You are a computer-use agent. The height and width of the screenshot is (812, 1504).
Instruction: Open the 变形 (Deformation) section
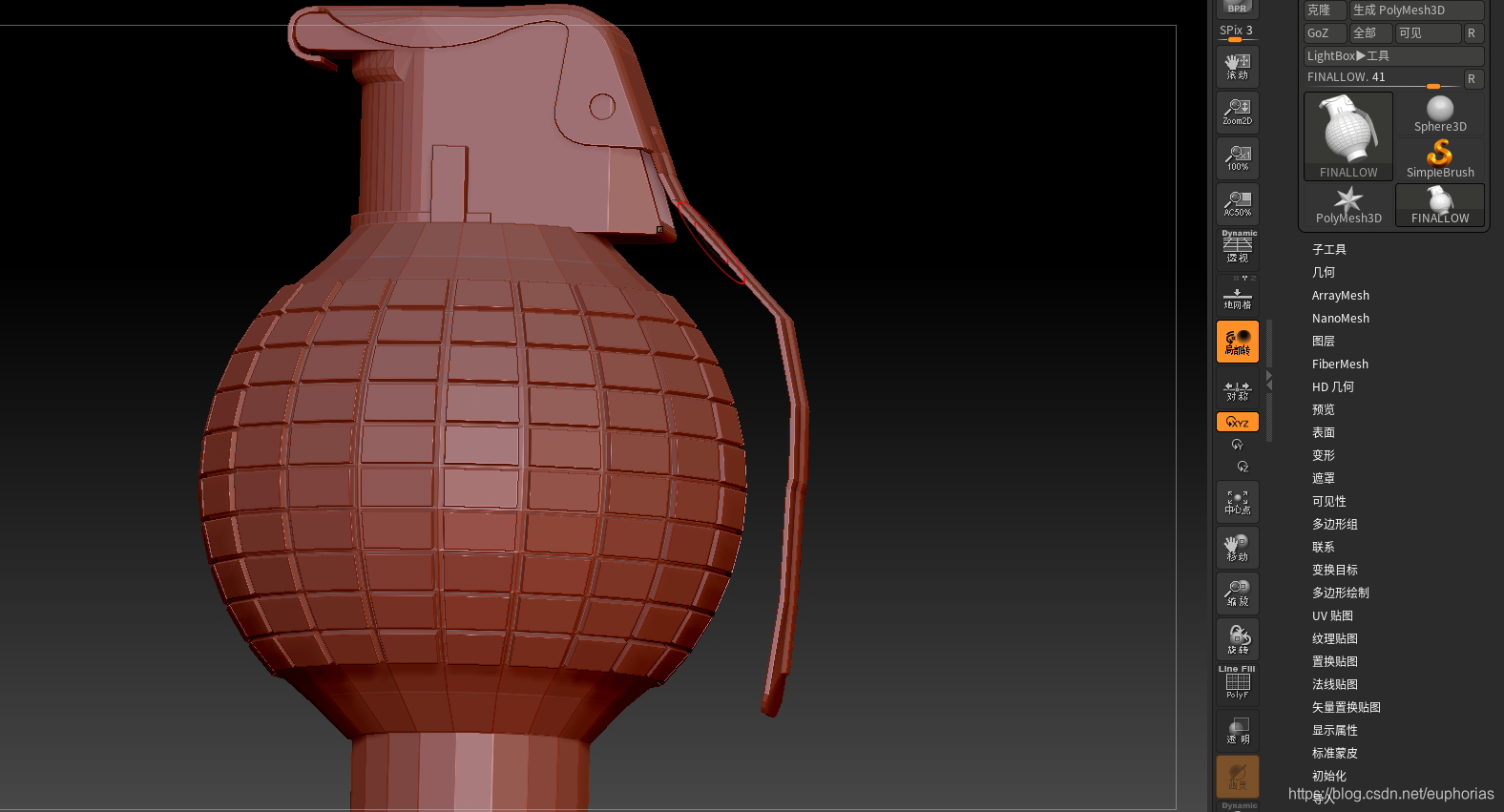pos(1324,455)
